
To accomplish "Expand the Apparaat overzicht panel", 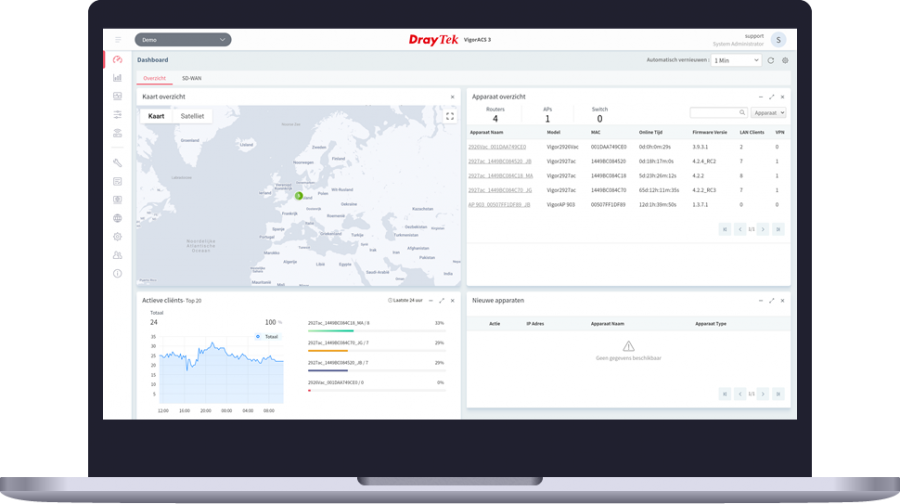I will tap(771, 97).
